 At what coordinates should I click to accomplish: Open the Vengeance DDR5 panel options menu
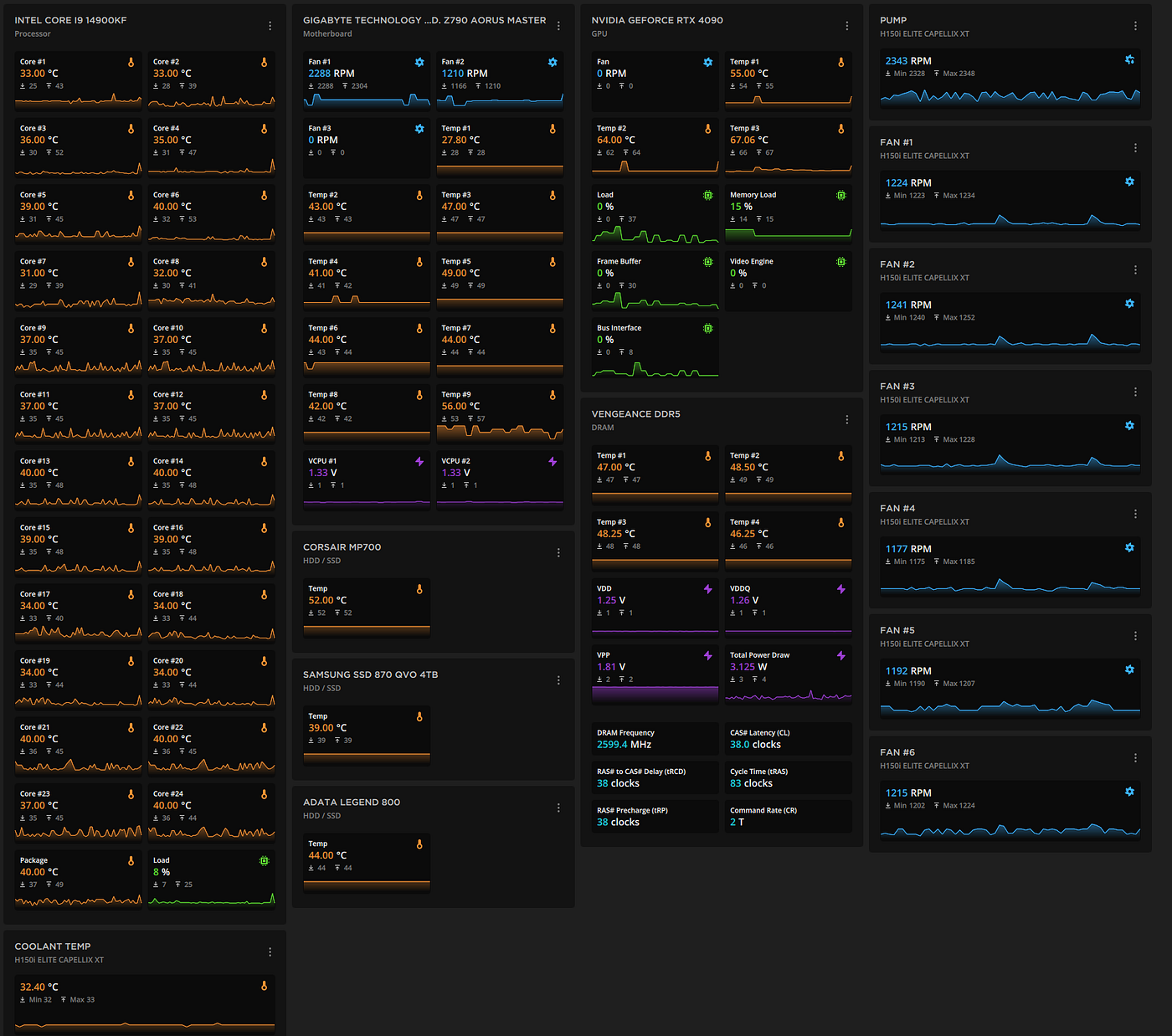(846, 420)
